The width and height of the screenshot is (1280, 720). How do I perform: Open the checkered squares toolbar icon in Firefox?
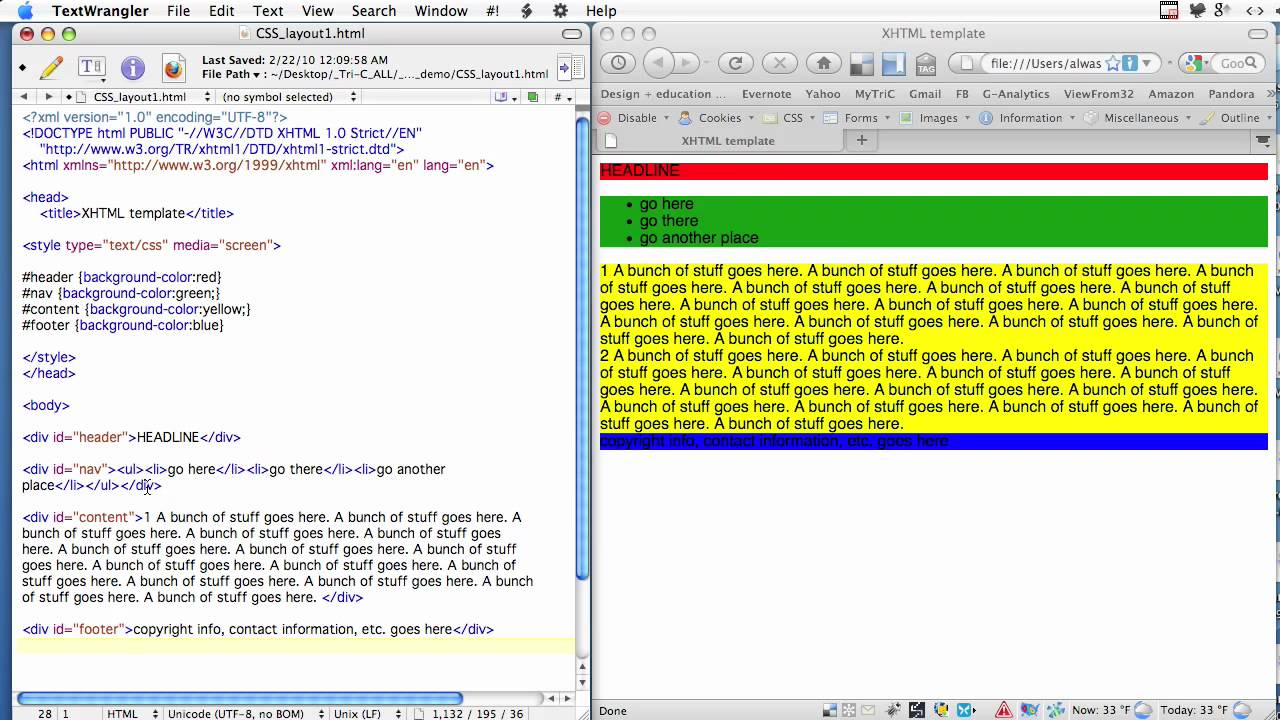(861, 64)
